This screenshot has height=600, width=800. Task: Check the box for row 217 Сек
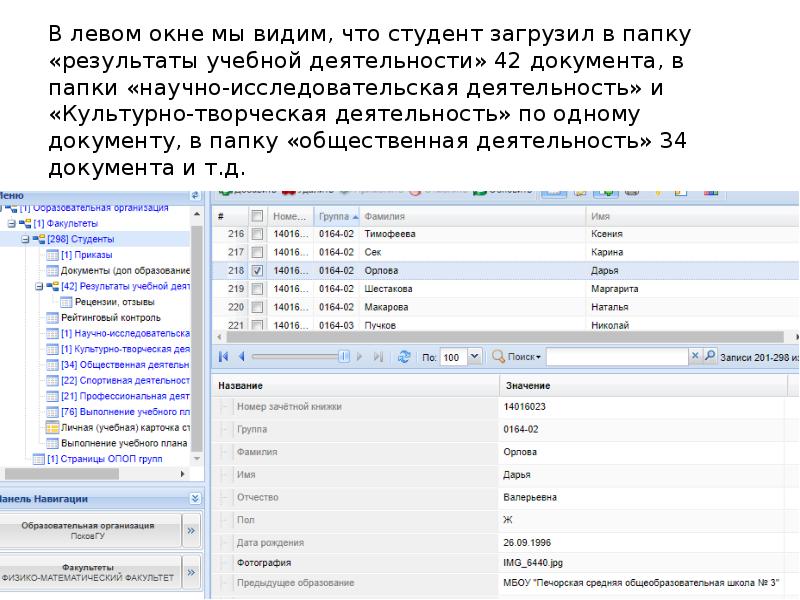257,253
